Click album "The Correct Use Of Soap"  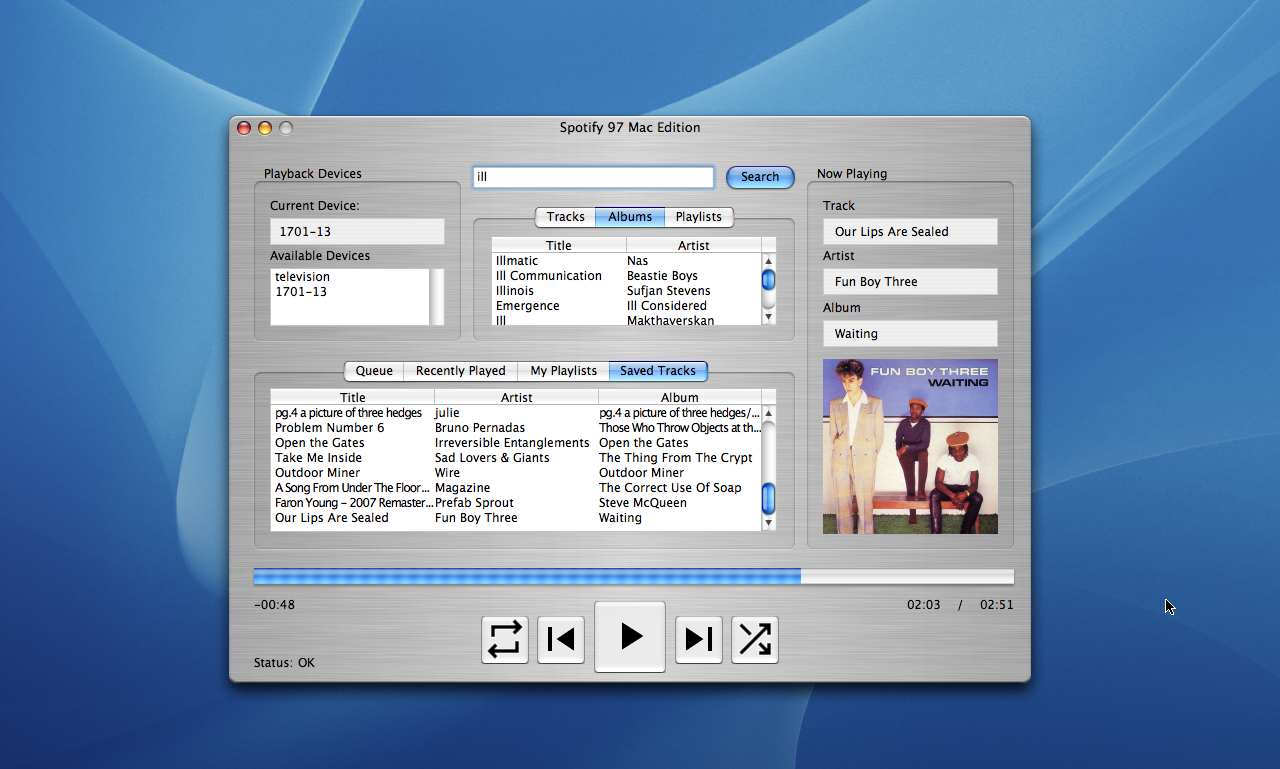[671, 488]
